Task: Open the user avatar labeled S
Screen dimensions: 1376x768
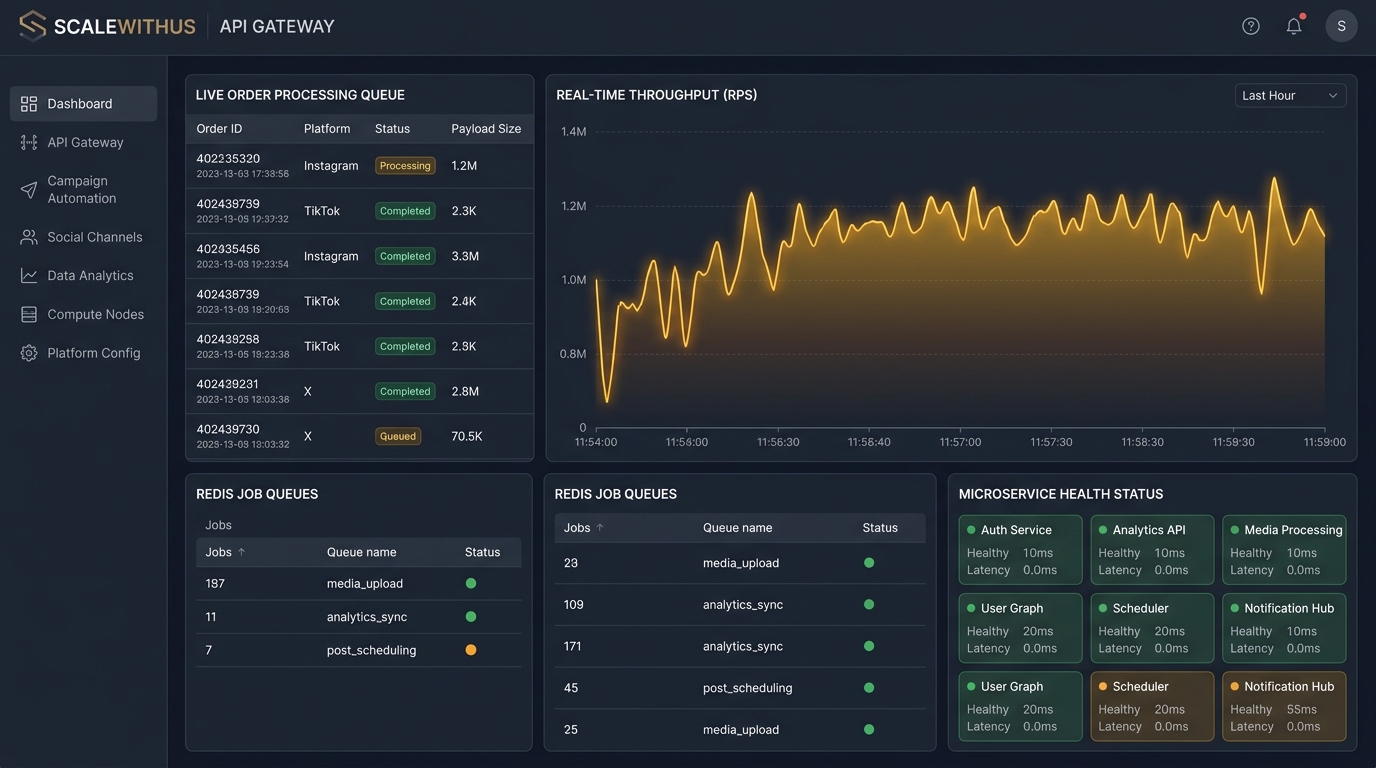Action: click(x=1342, y=26)
